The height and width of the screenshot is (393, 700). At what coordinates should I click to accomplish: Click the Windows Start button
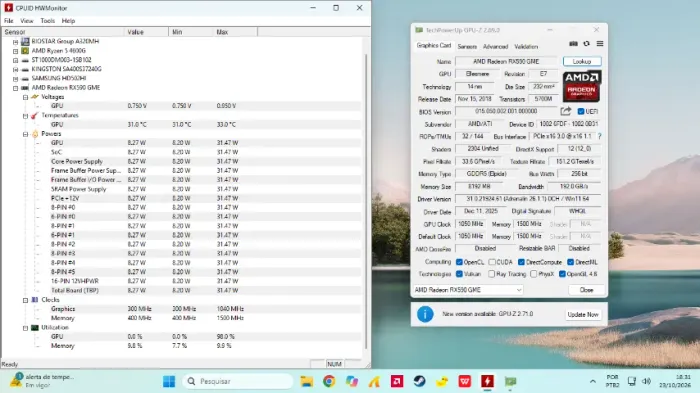[x=169, y=381]
